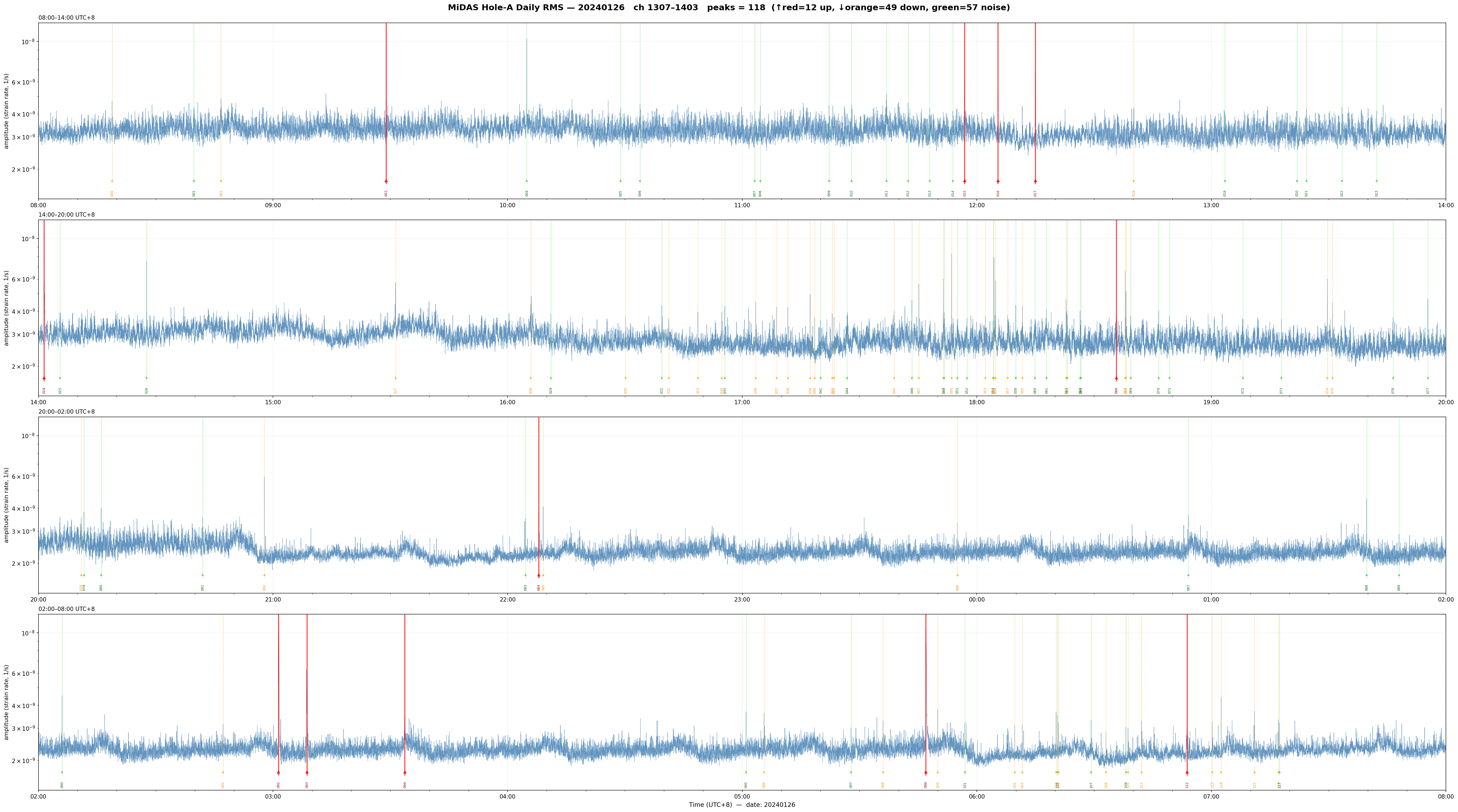Select the orange peak label 082

264,587
